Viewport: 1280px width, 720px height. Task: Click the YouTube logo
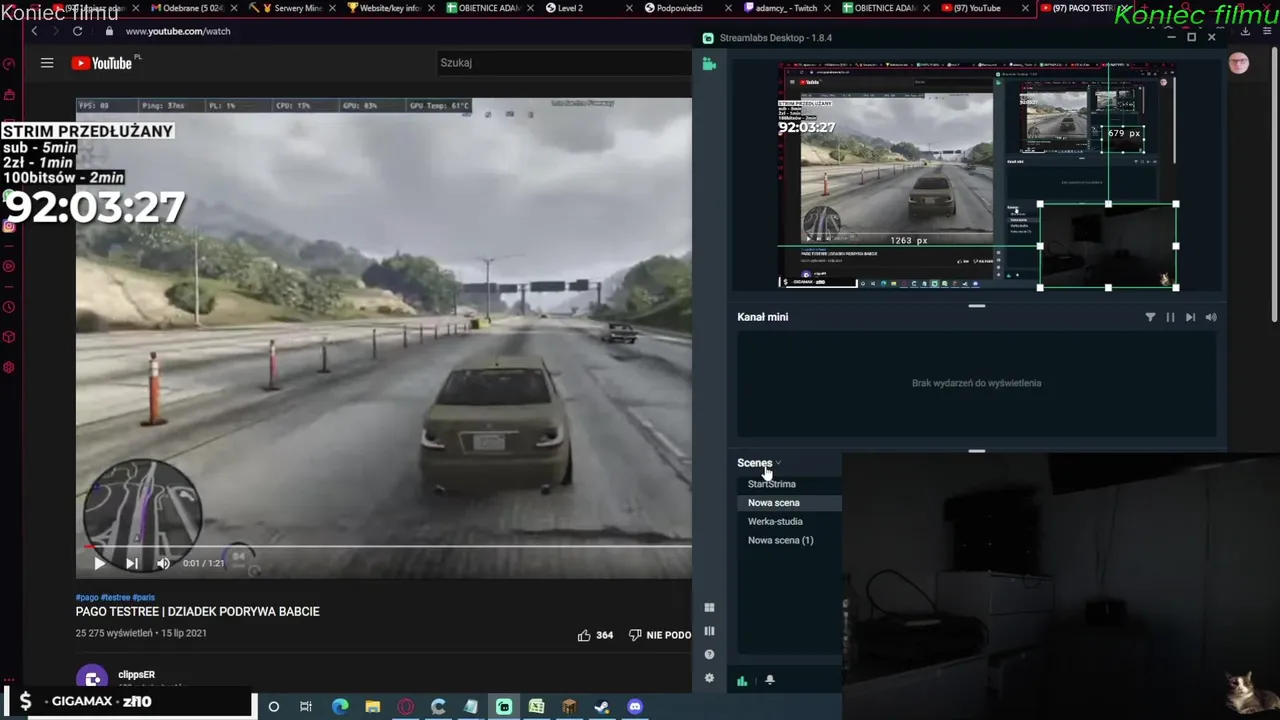(102, 63)
